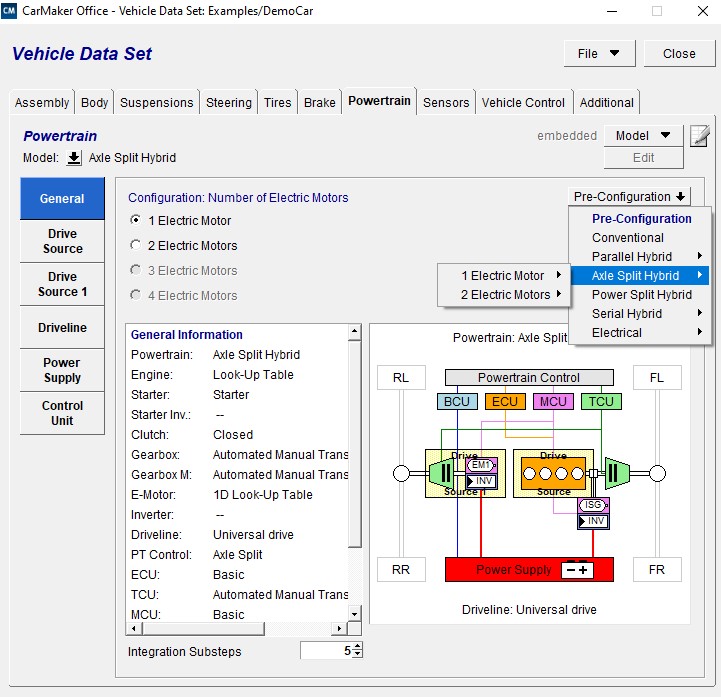This screenshot has width=721, height=697.
Task: Click General Information scroll-right arrow
Action: click(x=339, y=628)
